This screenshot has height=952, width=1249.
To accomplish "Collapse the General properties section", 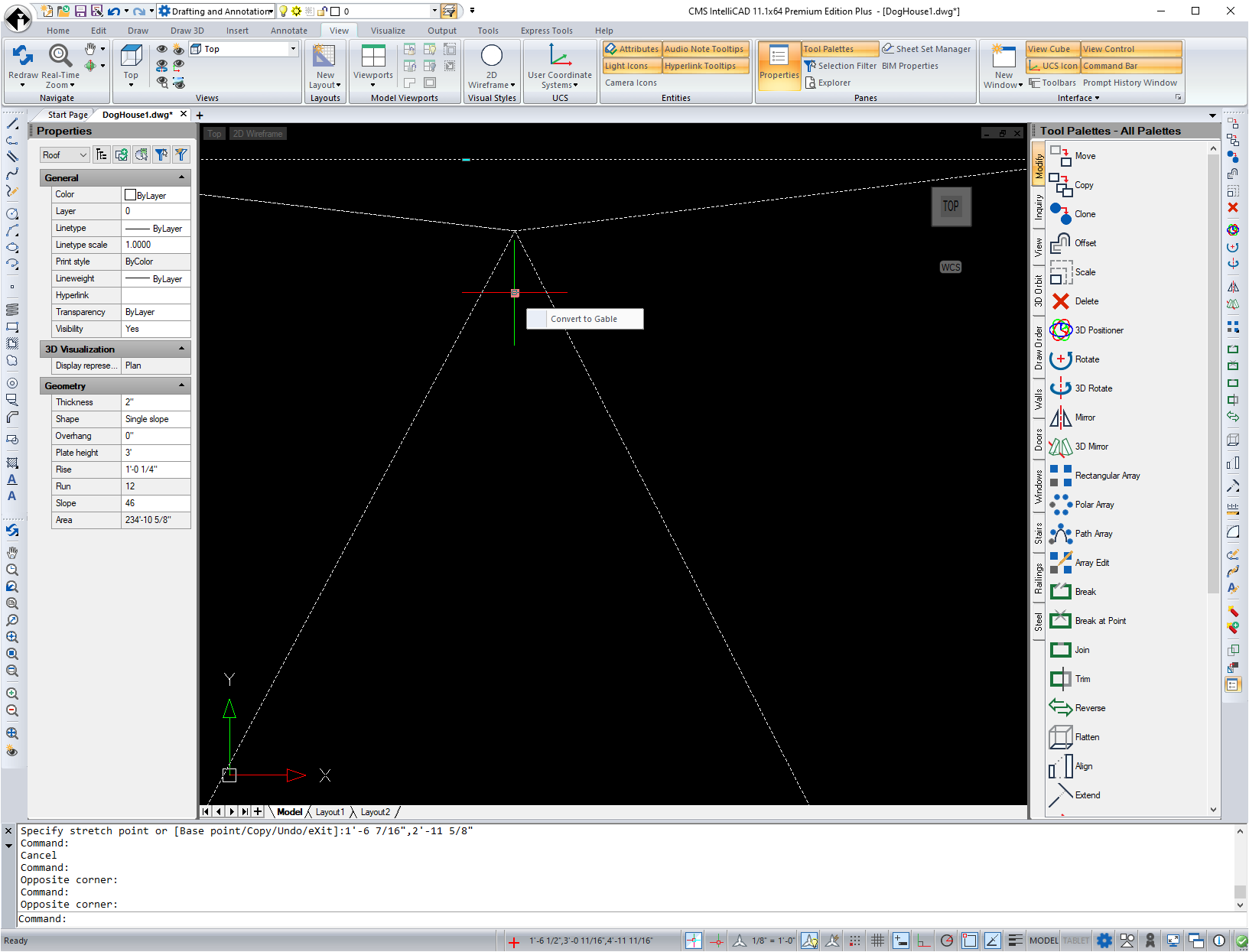I will coord(181,177).
